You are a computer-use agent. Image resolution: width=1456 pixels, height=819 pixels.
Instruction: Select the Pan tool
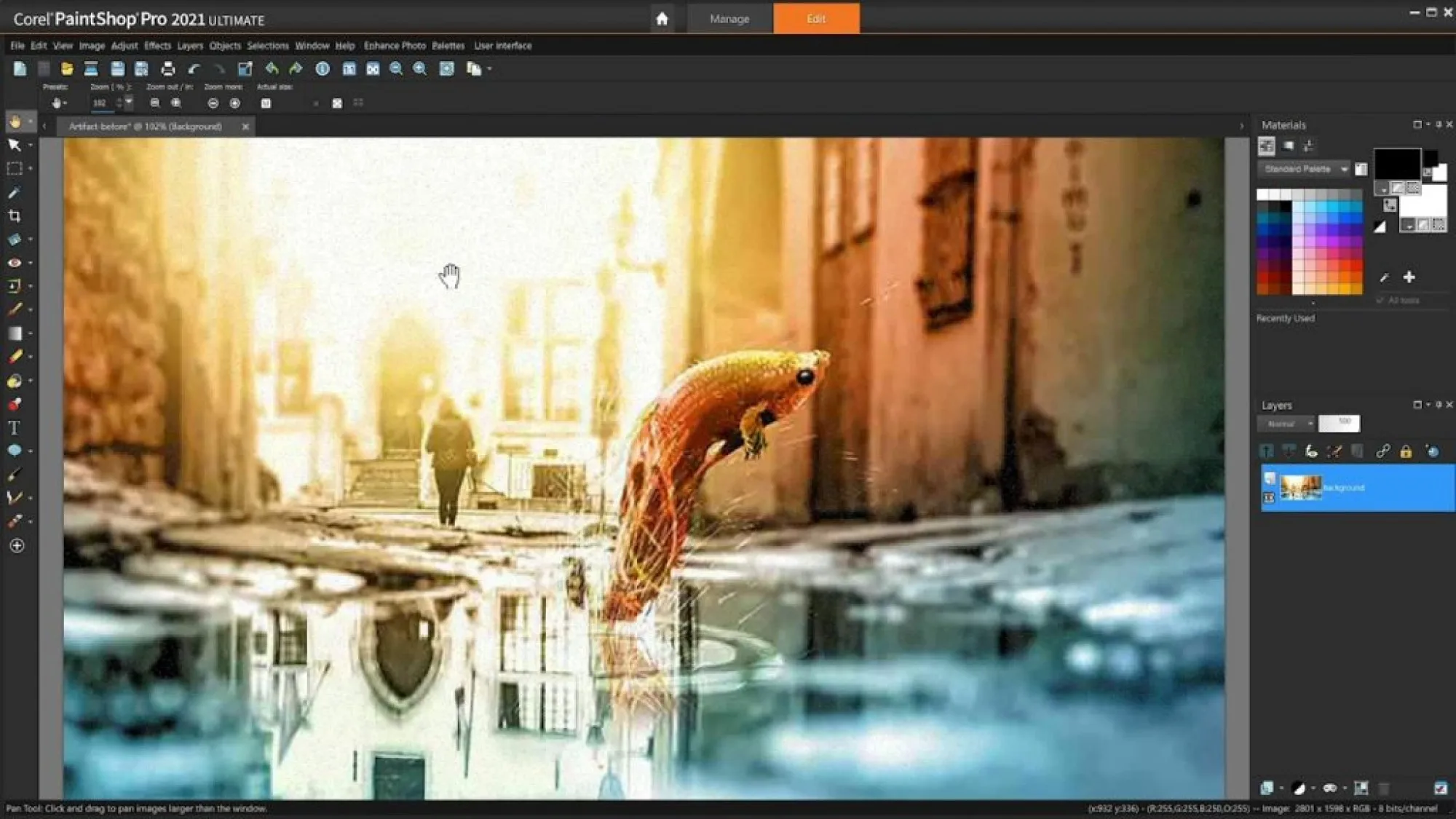(x=16, y=122)
